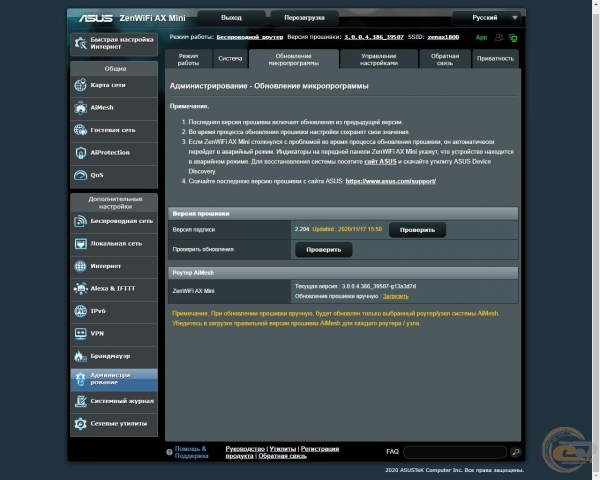Click the connected users icon in header
Image resolution: width=600 pixels, height=480 pixels.
[499, 38]
